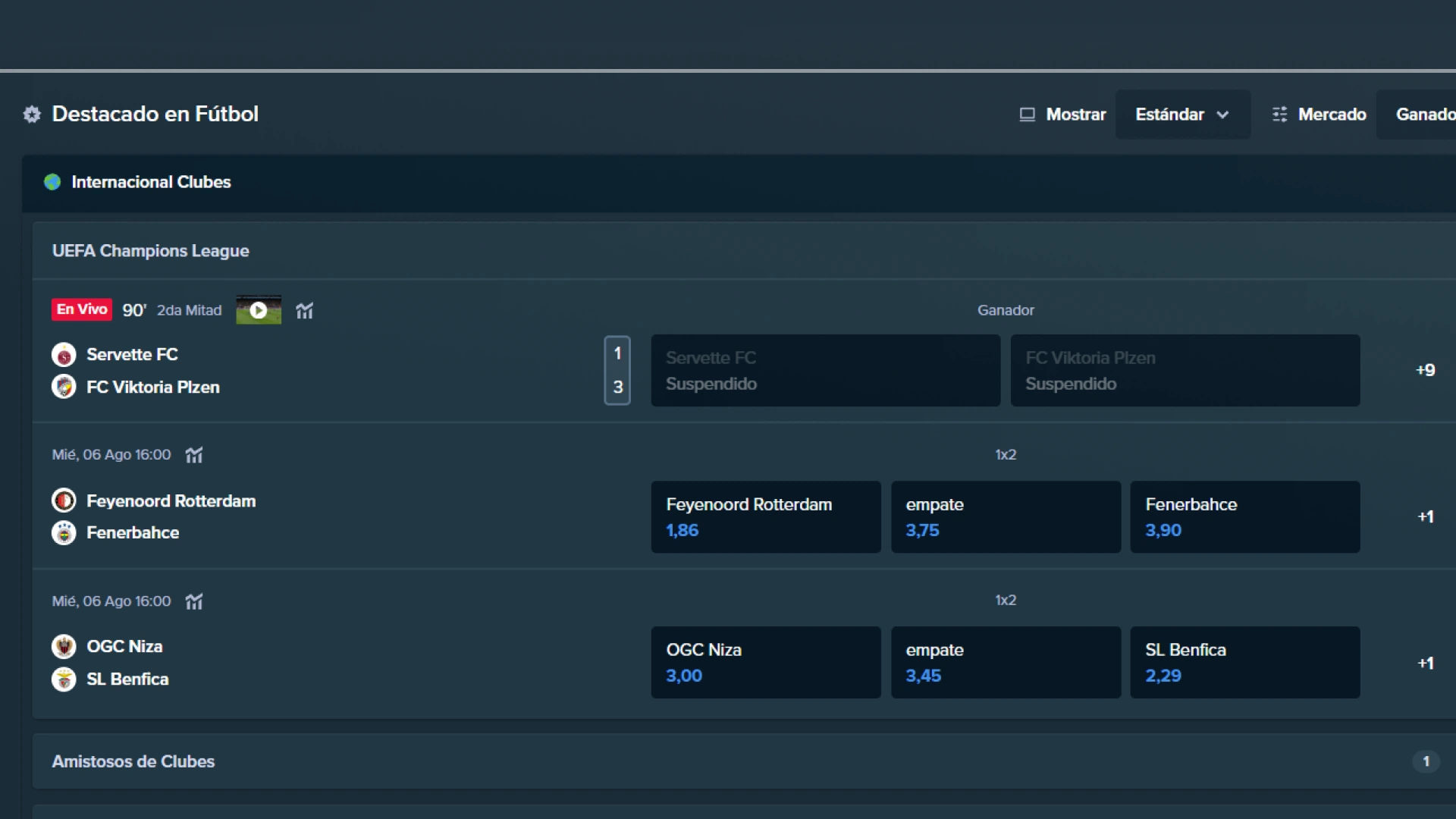1456x819 pixels.
Task: Click the Fenerbahce team name link
Action: pos(133,533)
